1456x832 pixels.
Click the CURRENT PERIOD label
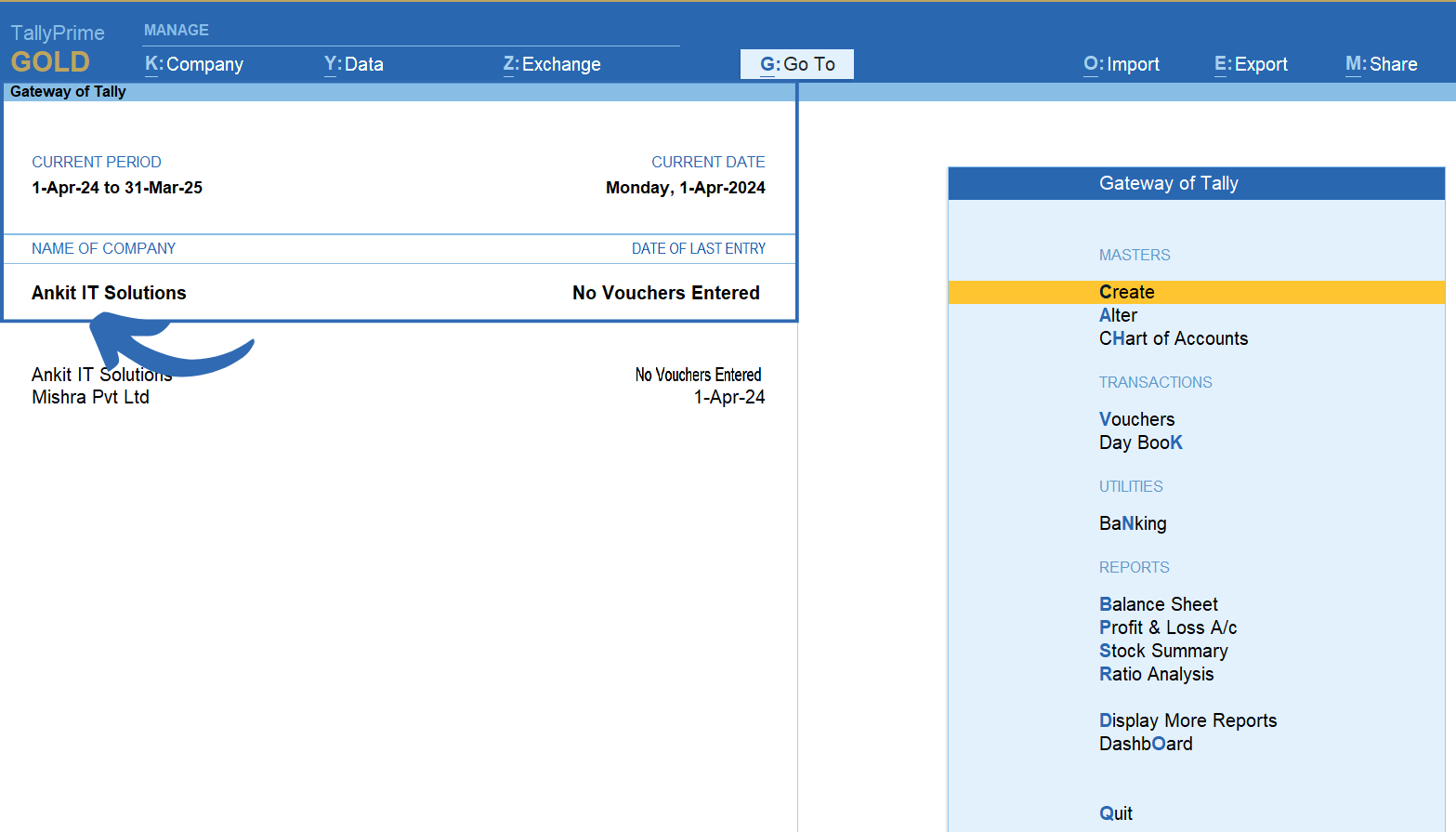pos(97,162)
